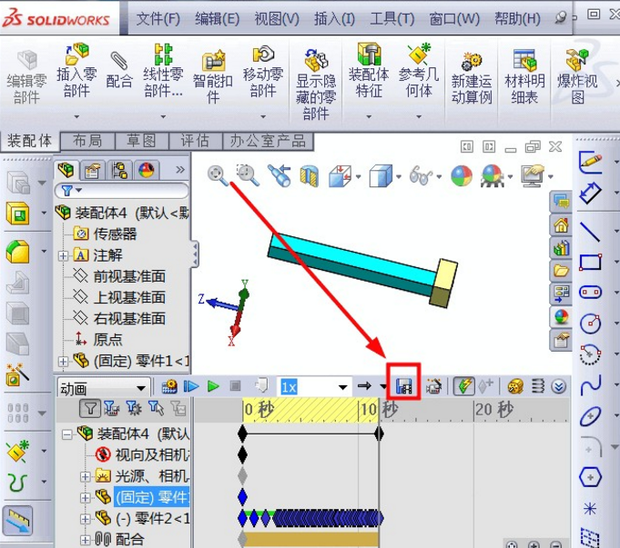Expand more feature manager tabs chevron
Screen dimensions: 620x548
point(180,170)
